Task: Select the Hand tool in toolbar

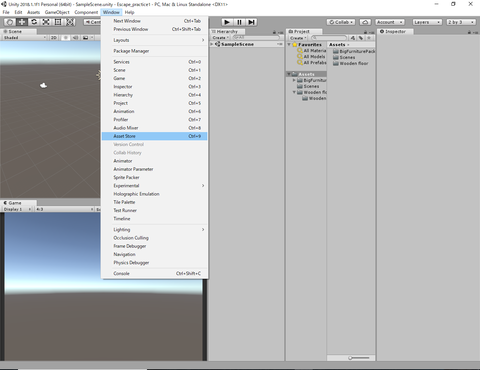Action: click(10, 22)
